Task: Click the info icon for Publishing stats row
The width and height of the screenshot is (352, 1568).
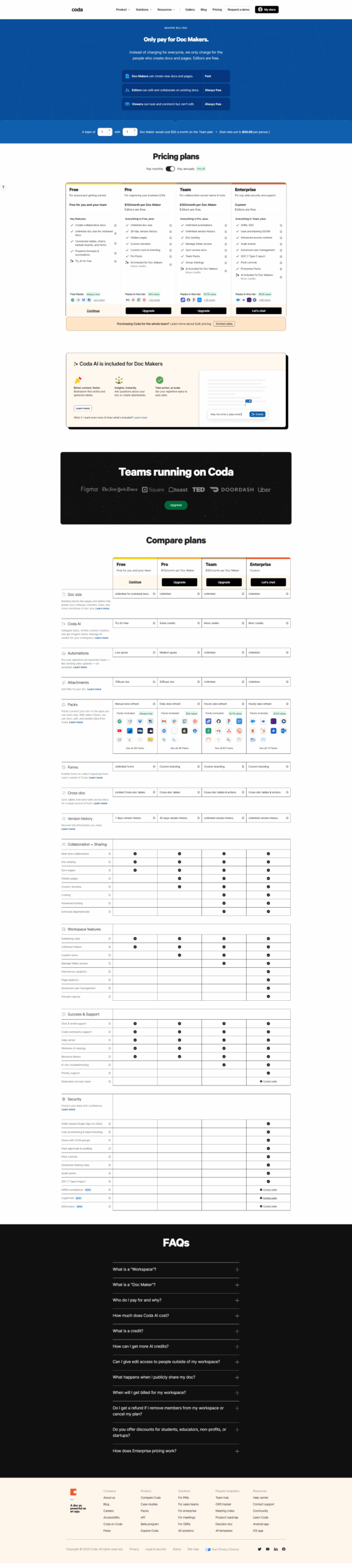Action: 110,938
